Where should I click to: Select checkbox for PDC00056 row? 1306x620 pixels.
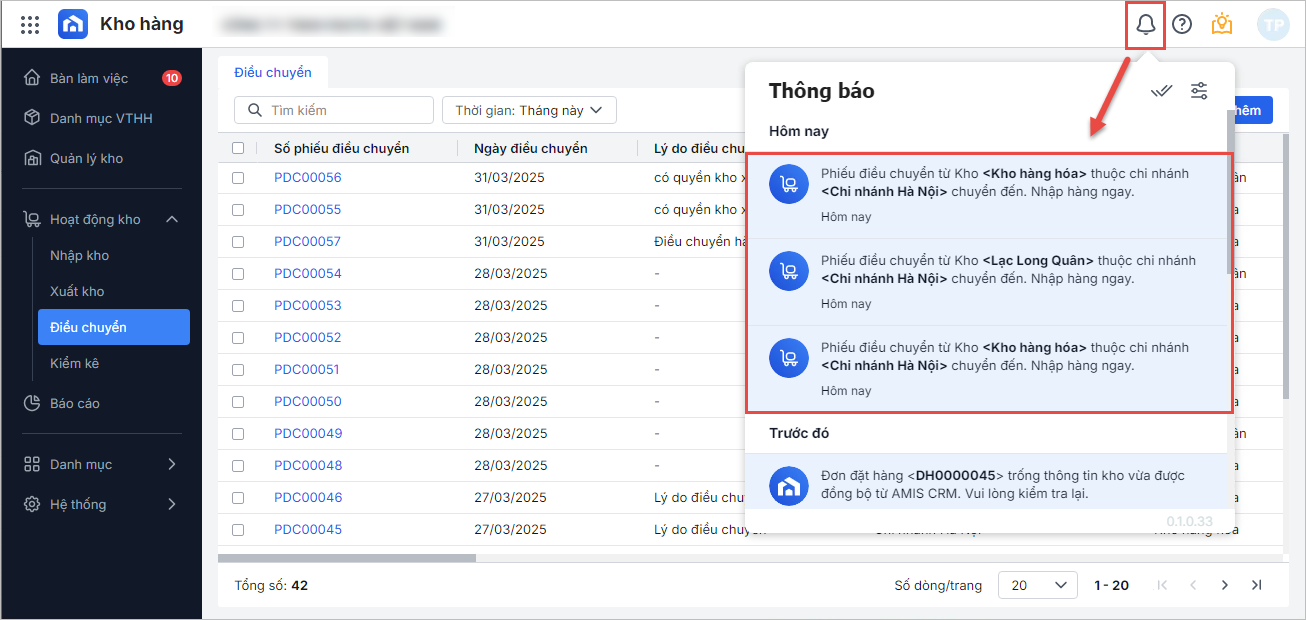point(238,178)
